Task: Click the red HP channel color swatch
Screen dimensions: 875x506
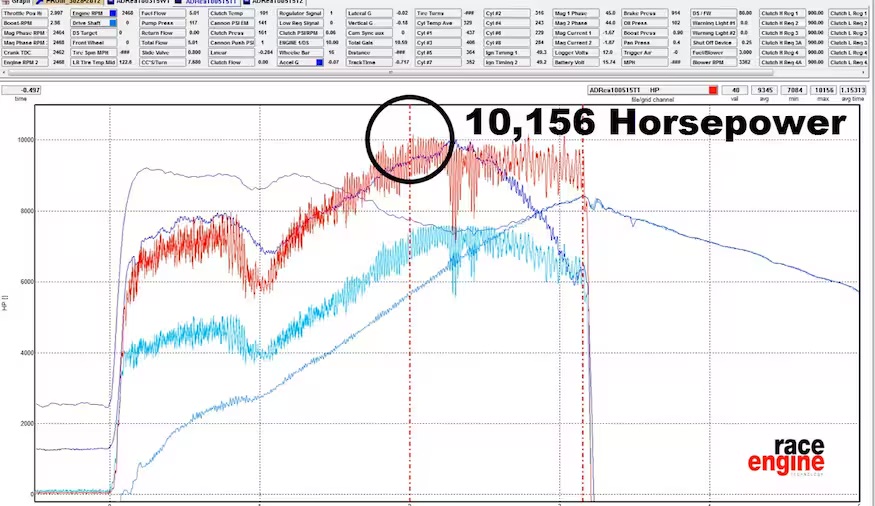Action: click(713, 90)
